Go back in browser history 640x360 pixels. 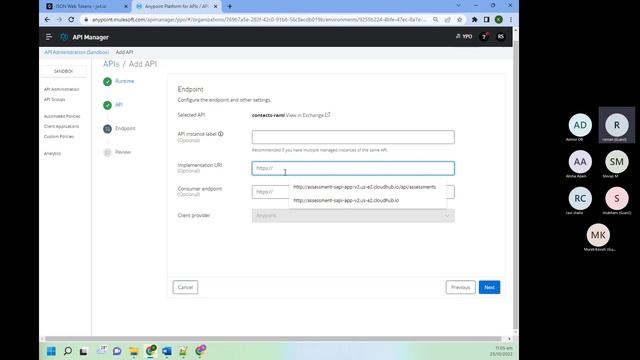click(47, 19)
